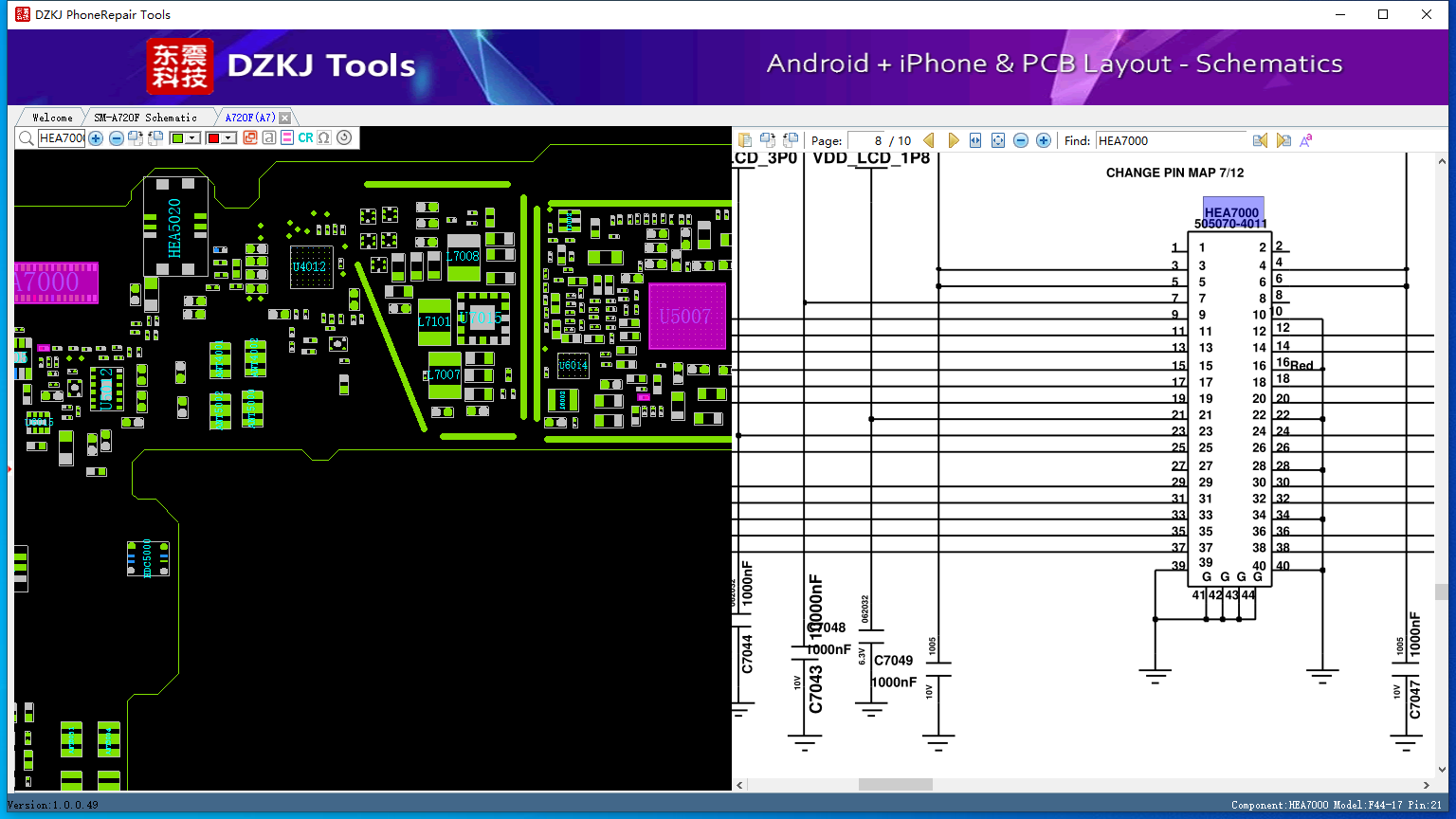
Task: Click the U5007 chip on the PCB
Action: (x=686, y=316)
